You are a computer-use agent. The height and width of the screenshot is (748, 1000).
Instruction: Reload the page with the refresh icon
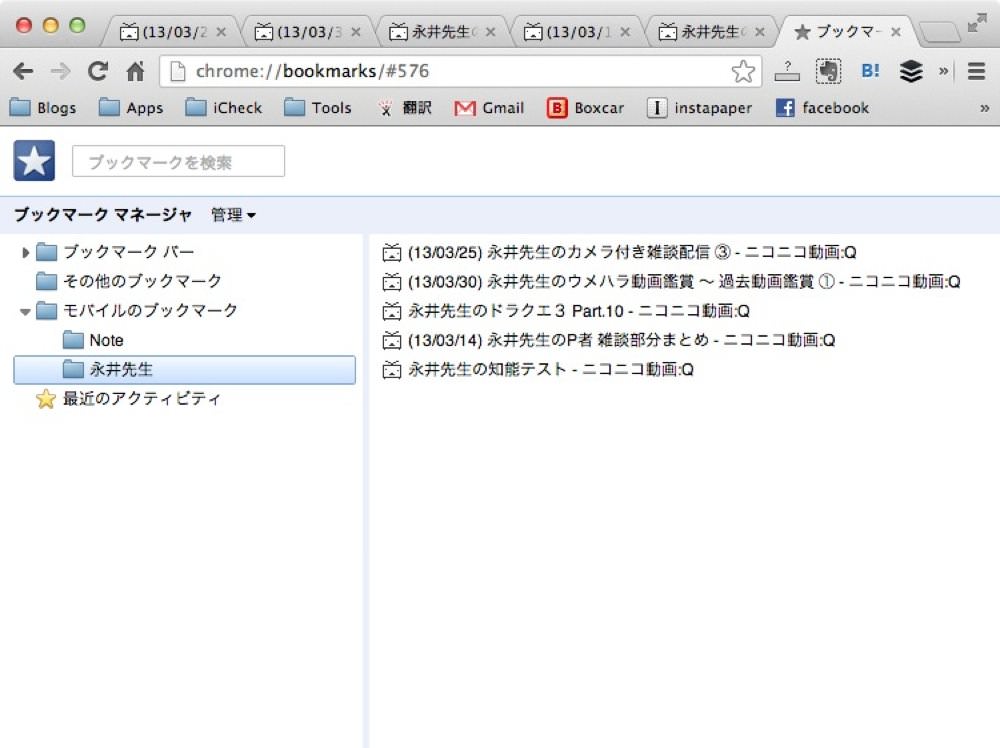pos(98,71)
